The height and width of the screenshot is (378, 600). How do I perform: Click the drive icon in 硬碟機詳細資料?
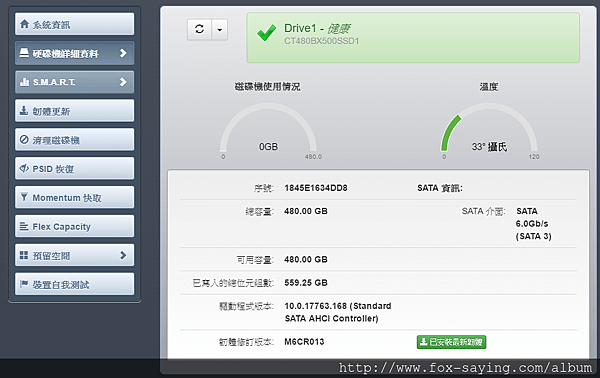pyautogui.click(x=24, y=53)
